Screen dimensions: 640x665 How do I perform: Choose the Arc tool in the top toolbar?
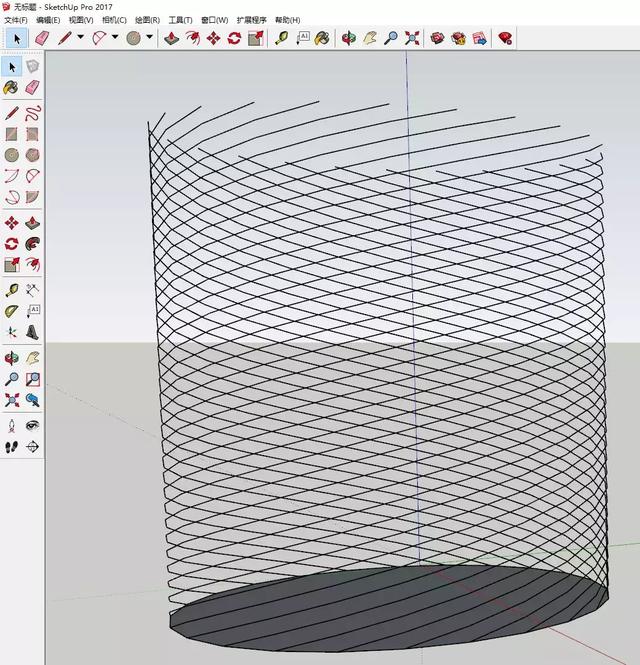click(99, 39)
